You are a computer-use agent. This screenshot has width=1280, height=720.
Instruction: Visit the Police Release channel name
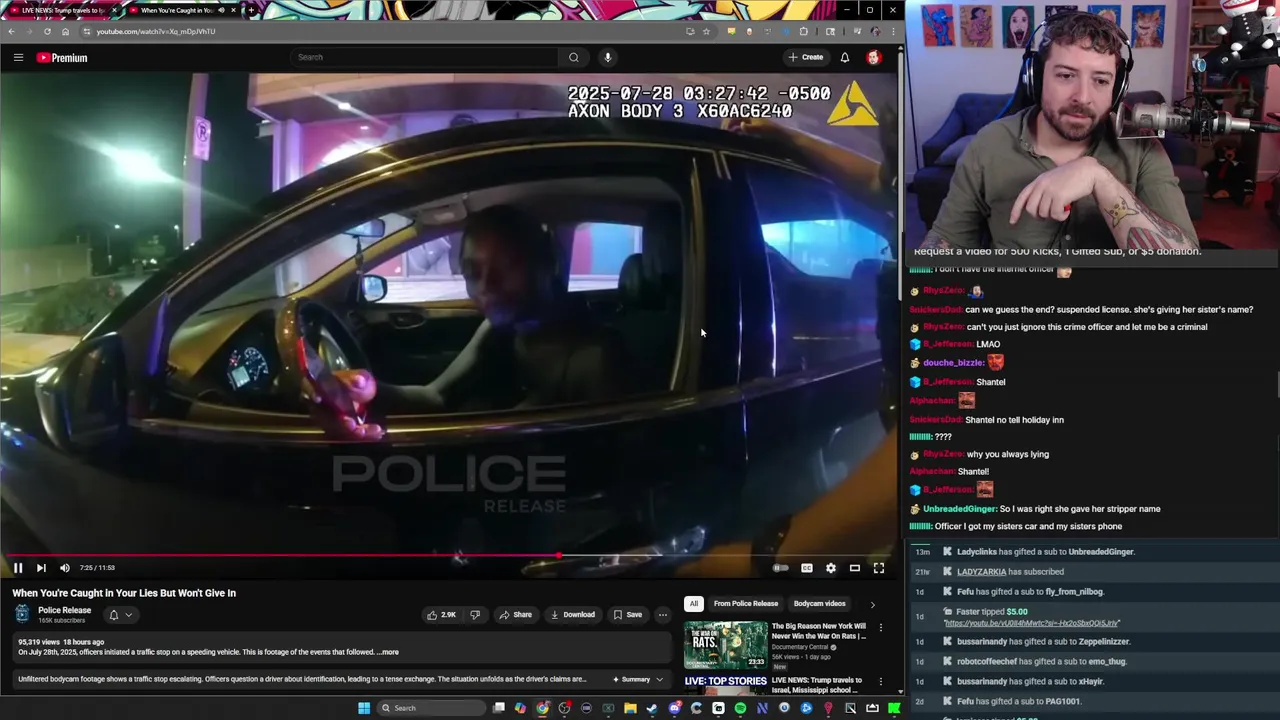65,610
